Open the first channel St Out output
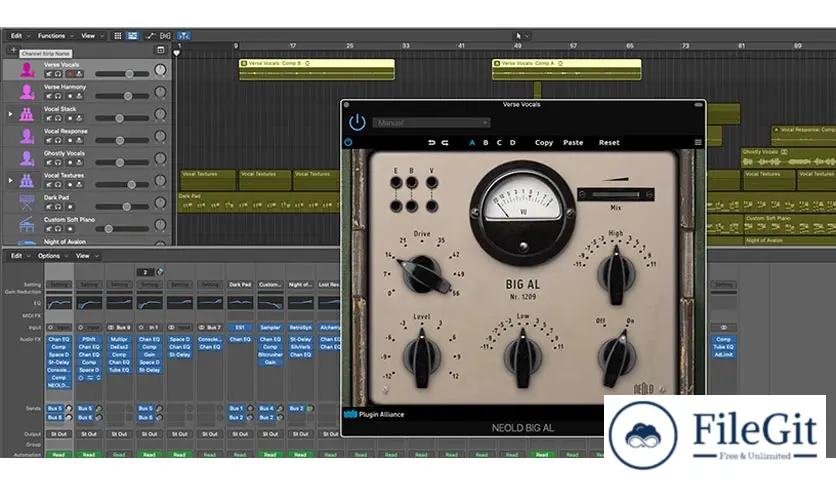The width and height of the screenshot is (836, 484). tap(59, 434)
